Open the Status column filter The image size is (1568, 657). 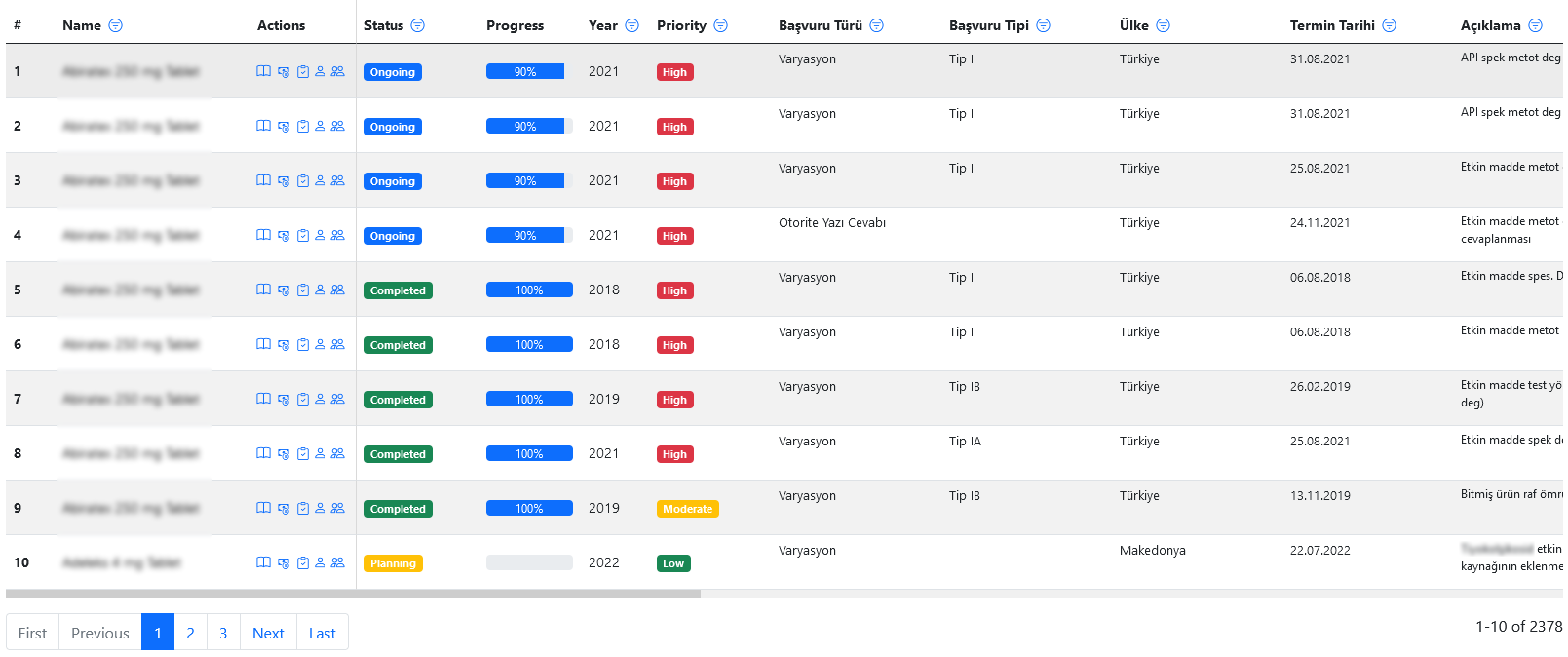(418, 25)
